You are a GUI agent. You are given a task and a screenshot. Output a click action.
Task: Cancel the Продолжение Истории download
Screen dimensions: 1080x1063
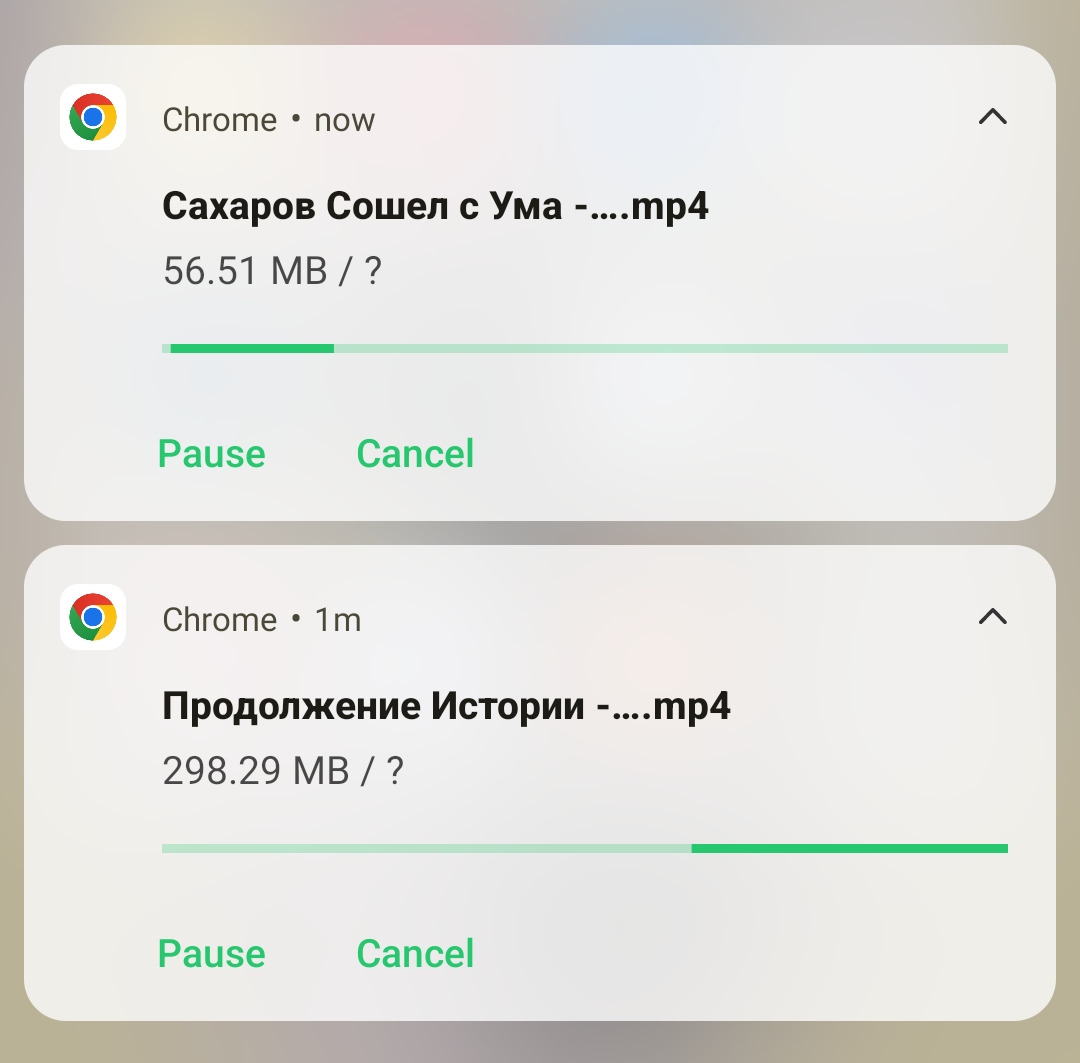click(415, 954)
